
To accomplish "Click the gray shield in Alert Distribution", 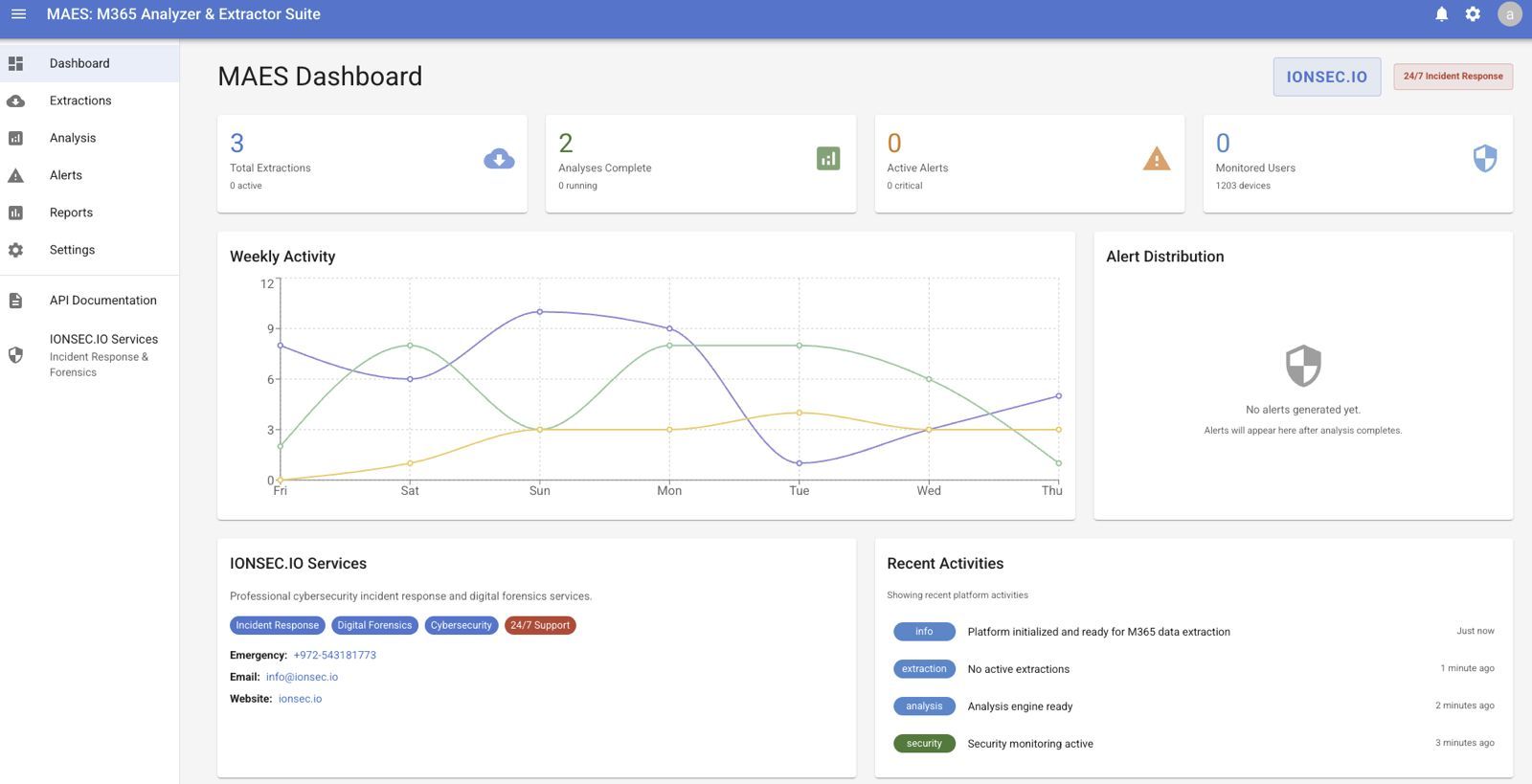I will (1303, 366).
